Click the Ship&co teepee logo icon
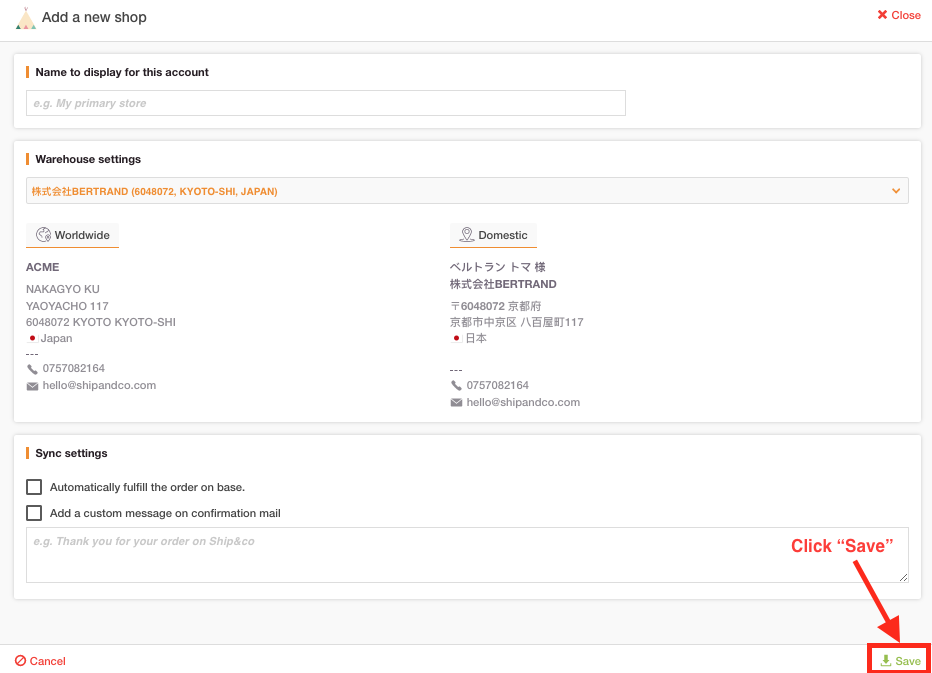Screen dimensions: 932x673 pos(26,18)
